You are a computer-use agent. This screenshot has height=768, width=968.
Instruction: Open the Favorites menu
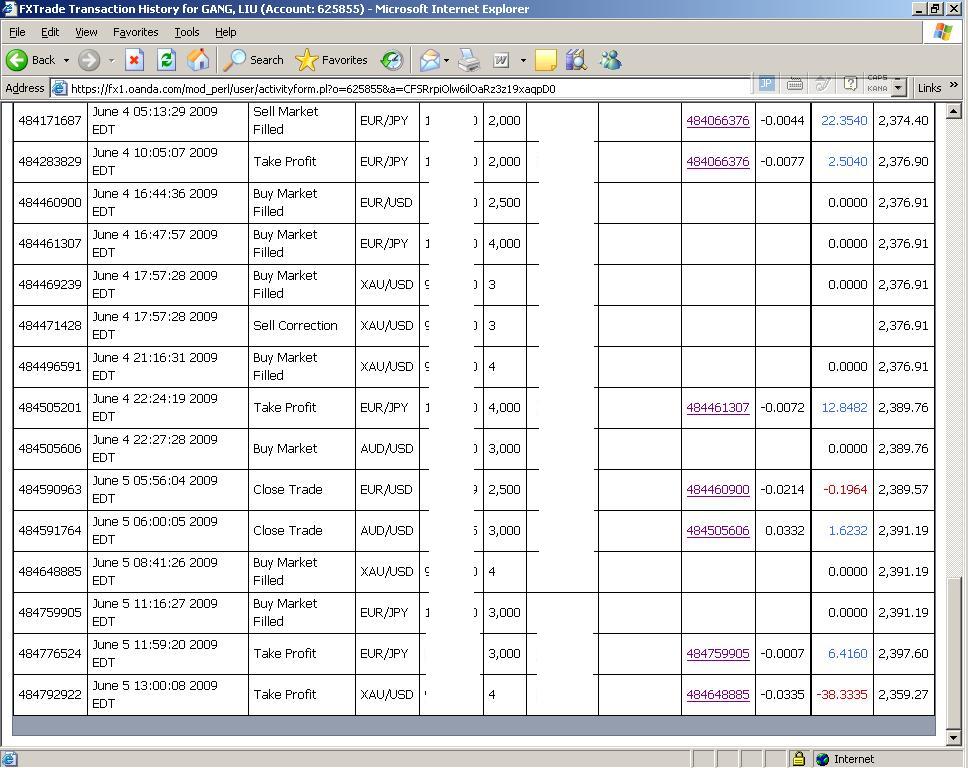pyautogui.click(x=135, y=32)
